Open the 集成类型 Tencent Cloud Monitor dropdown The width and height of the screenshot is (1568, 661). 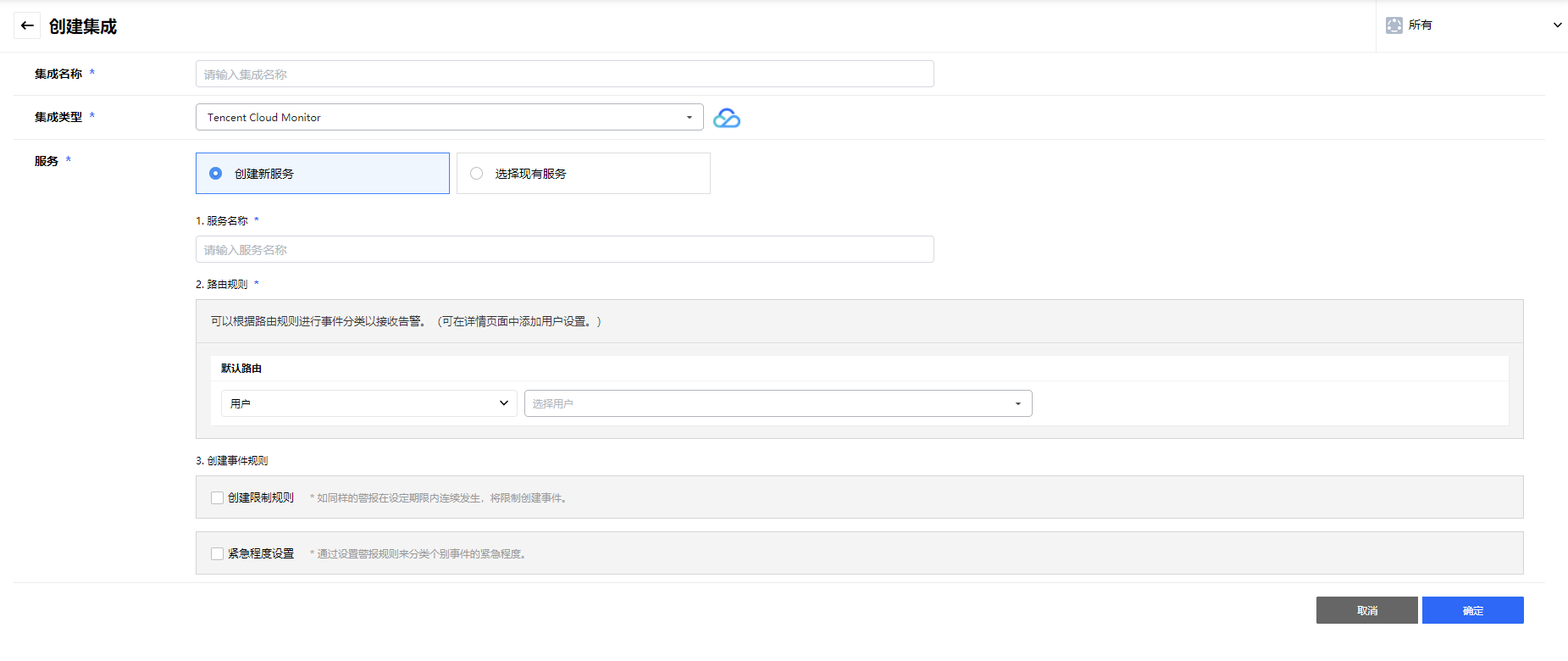[x=449, y=117]
